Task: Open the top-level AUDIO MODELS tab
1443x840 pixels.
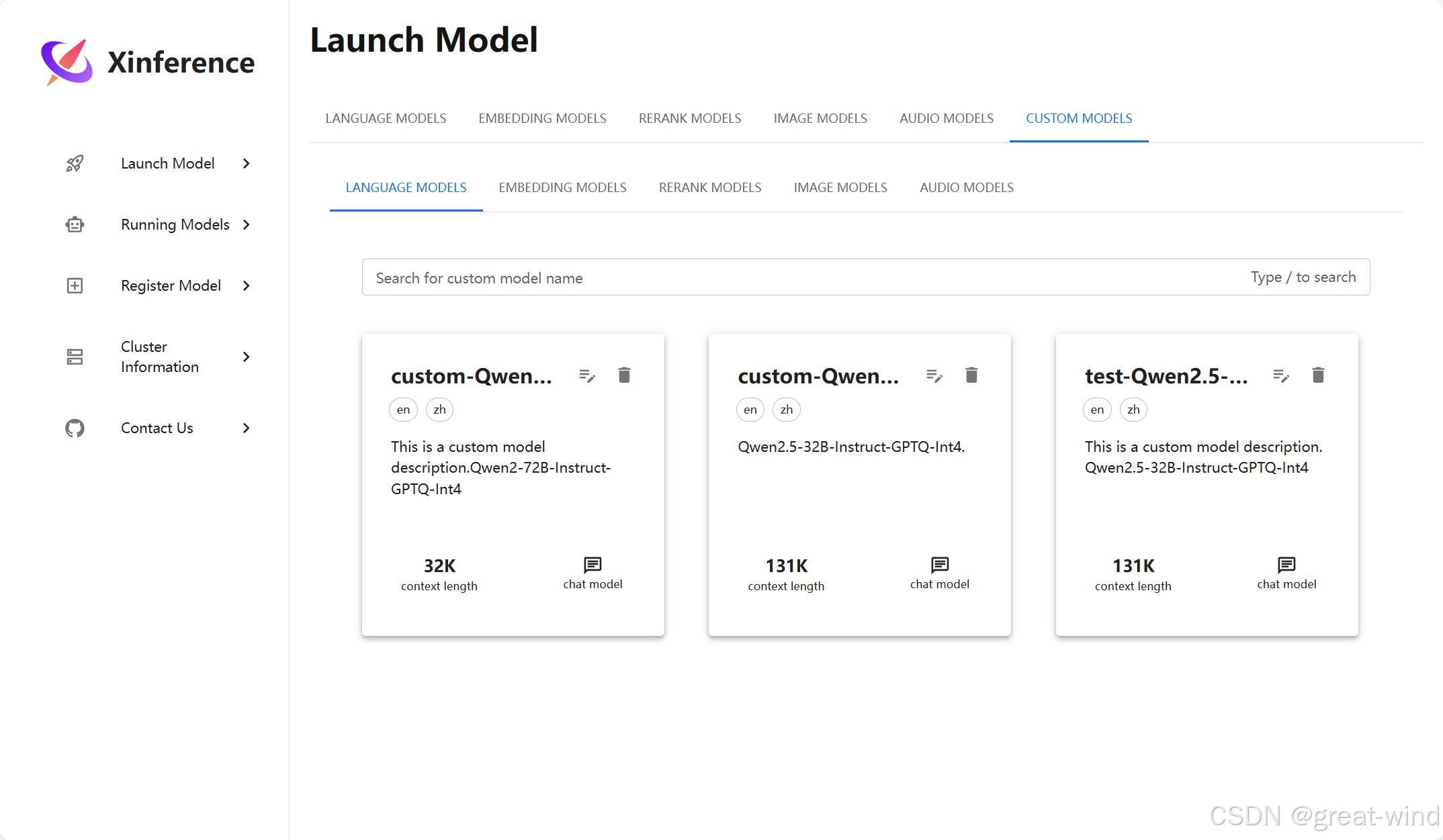Action: click(946, 118)
